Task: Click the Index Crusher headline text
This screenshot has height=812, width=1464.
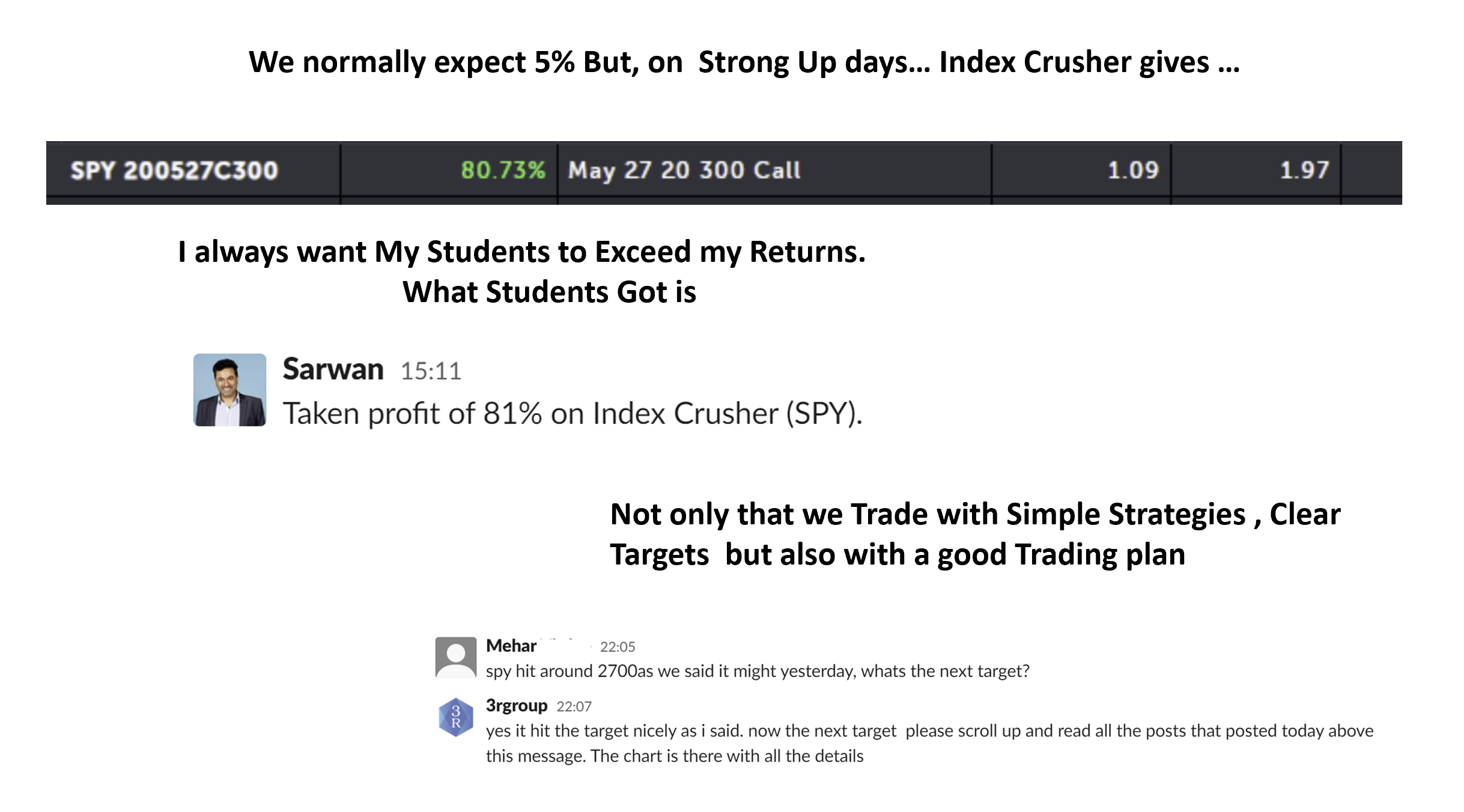Action: 744,62
